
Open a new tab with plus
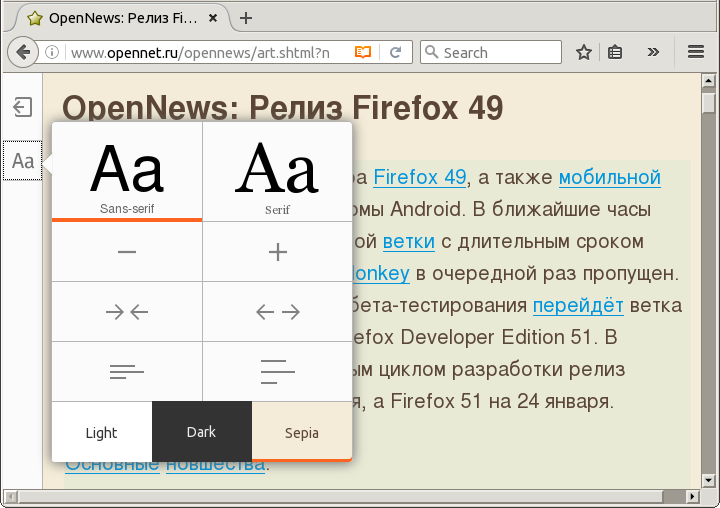point(246,18)
